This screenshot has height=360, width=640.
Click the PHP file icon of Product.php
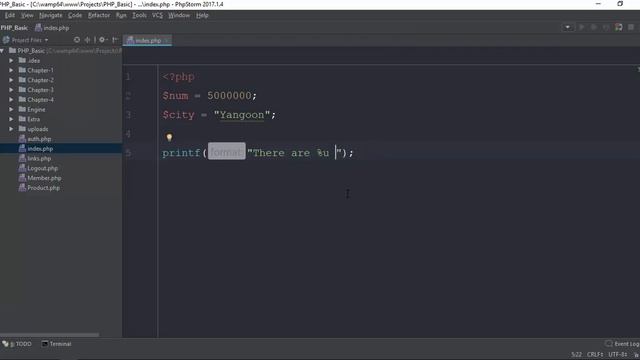point(22,188)
